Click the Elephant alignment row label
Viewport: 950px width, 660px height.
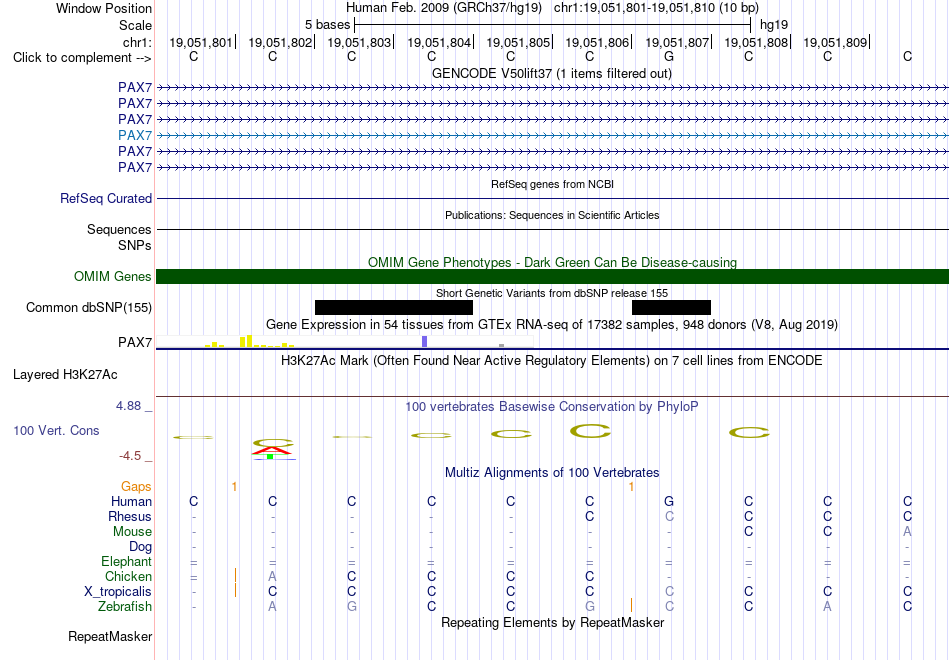click(127, 561)
